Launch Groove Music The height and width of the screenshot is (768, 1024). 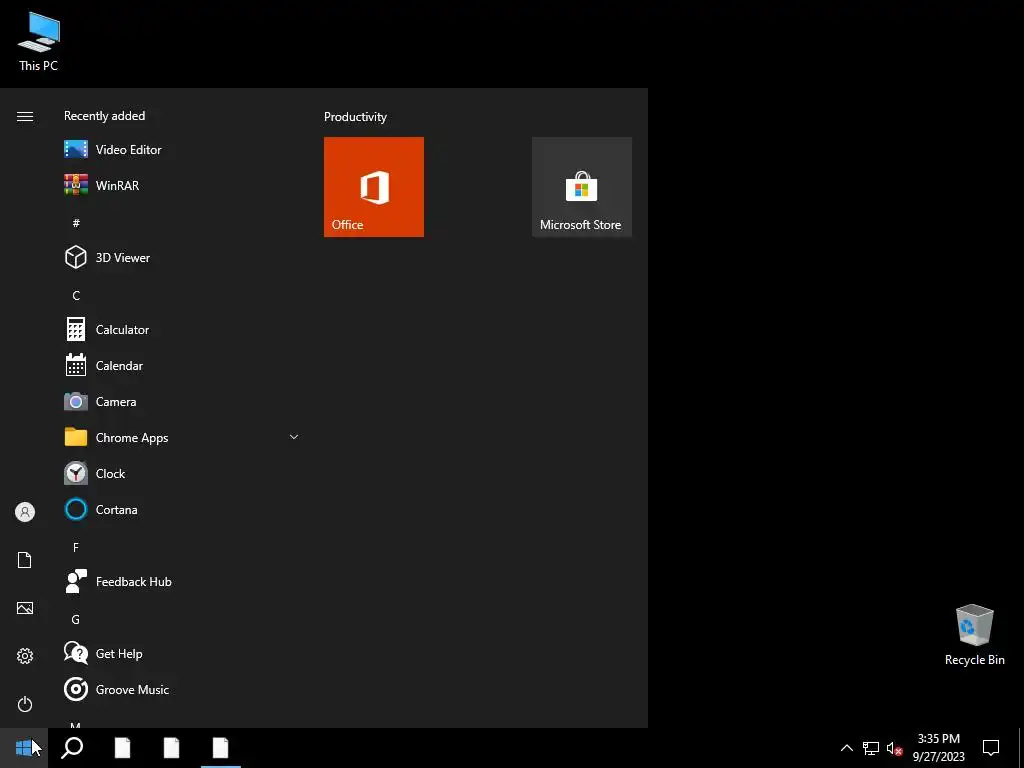click(181, 690)
